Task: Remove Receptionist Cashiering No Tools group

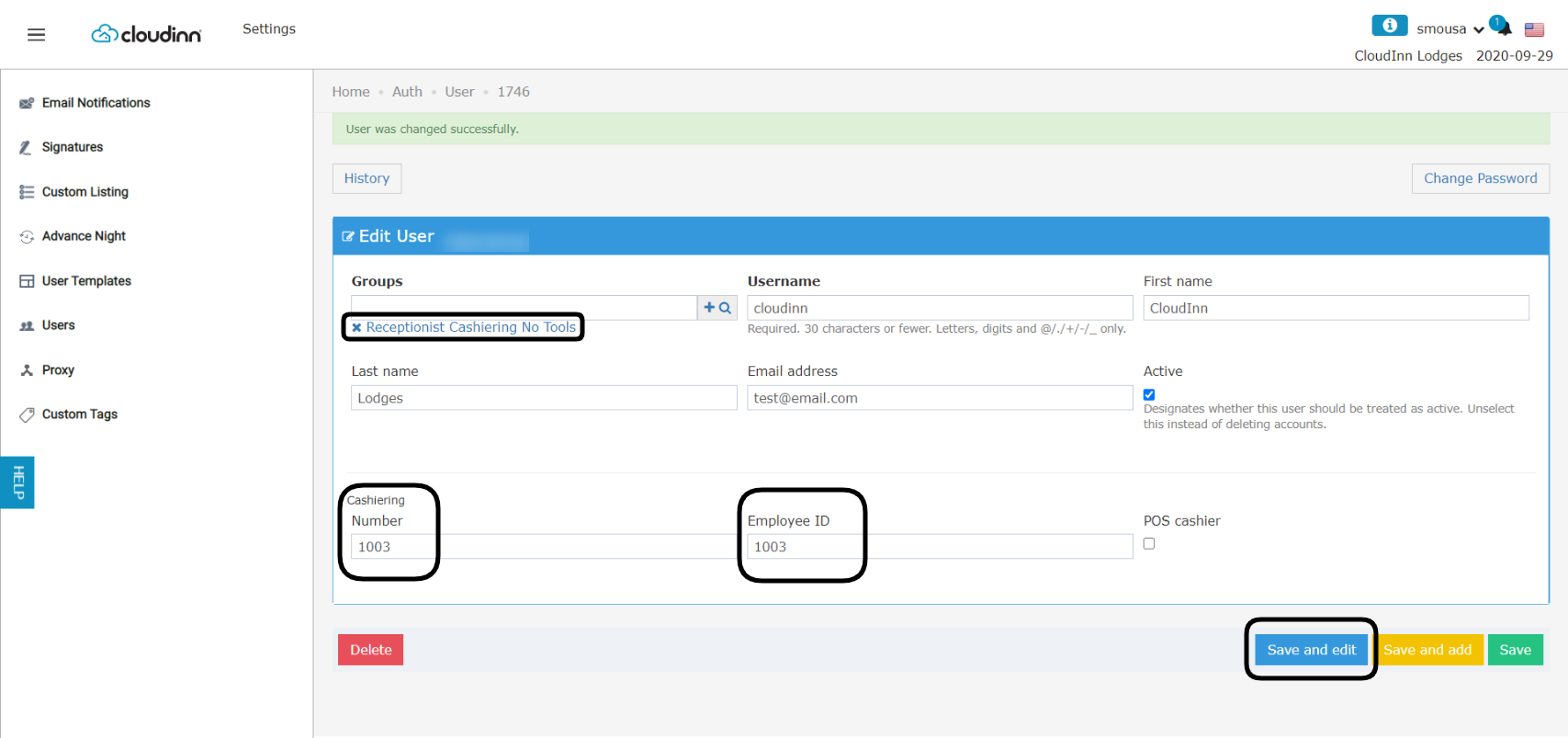Action: click(356, 328)
